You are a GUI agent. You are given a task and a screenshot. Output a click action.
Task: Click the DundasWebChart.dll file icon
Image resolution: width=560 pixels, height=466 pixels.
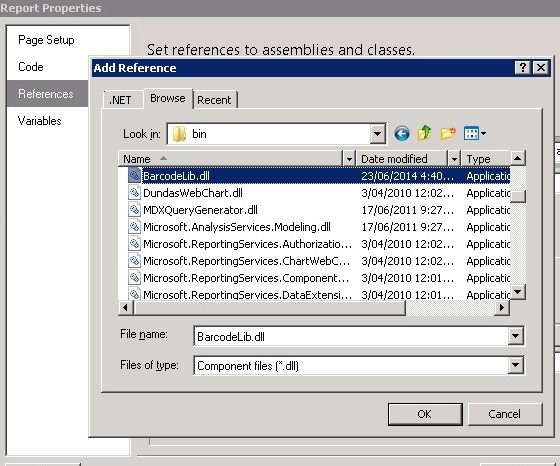(134, 193)
